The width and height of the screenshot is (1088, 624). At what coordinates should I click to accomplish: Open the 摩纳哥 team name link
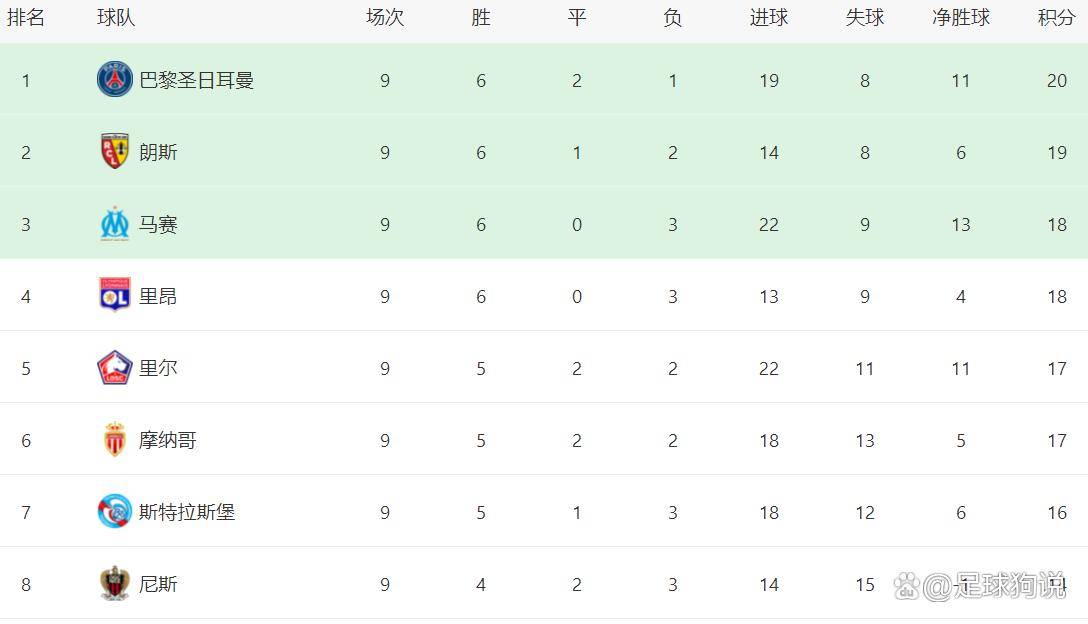click(167, 440)
